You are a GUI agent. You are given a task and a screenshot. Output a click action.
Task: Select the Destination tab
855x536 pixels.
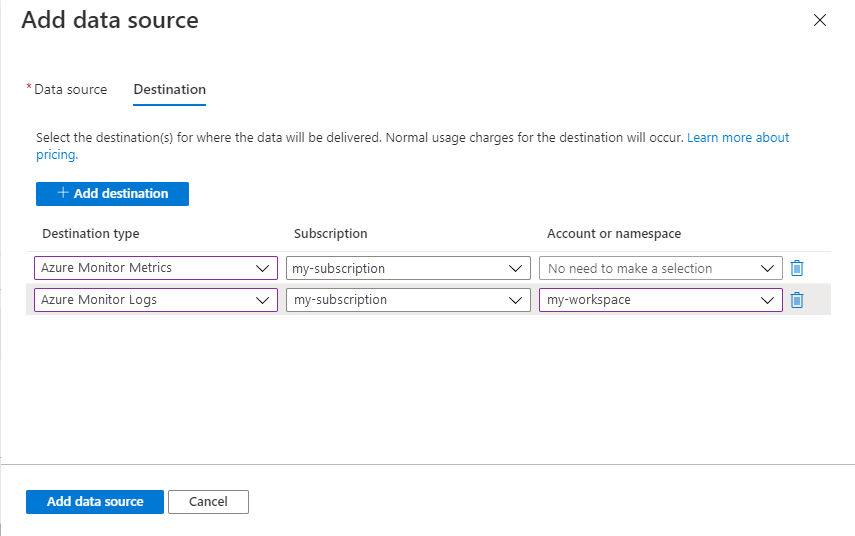pos(169,89)
